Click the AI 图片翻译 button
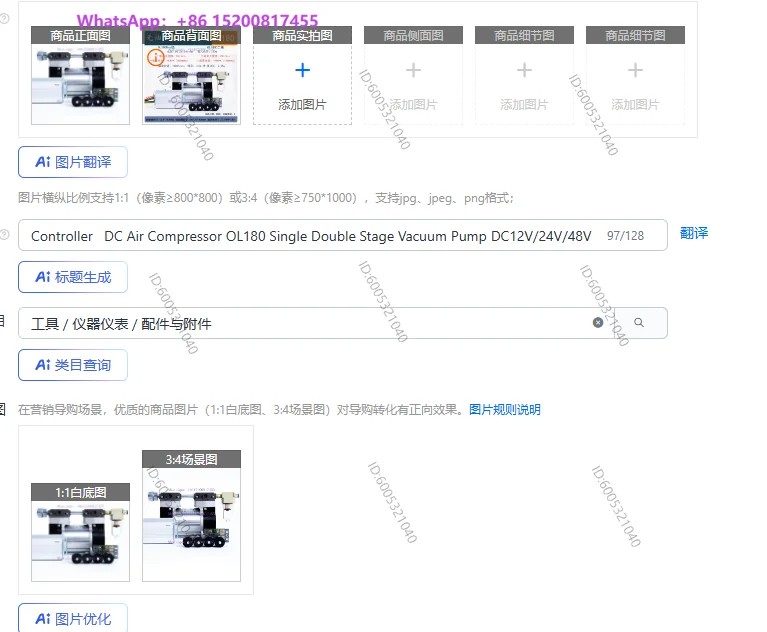This screenshot has height=632, width=767. pos(73,162)
